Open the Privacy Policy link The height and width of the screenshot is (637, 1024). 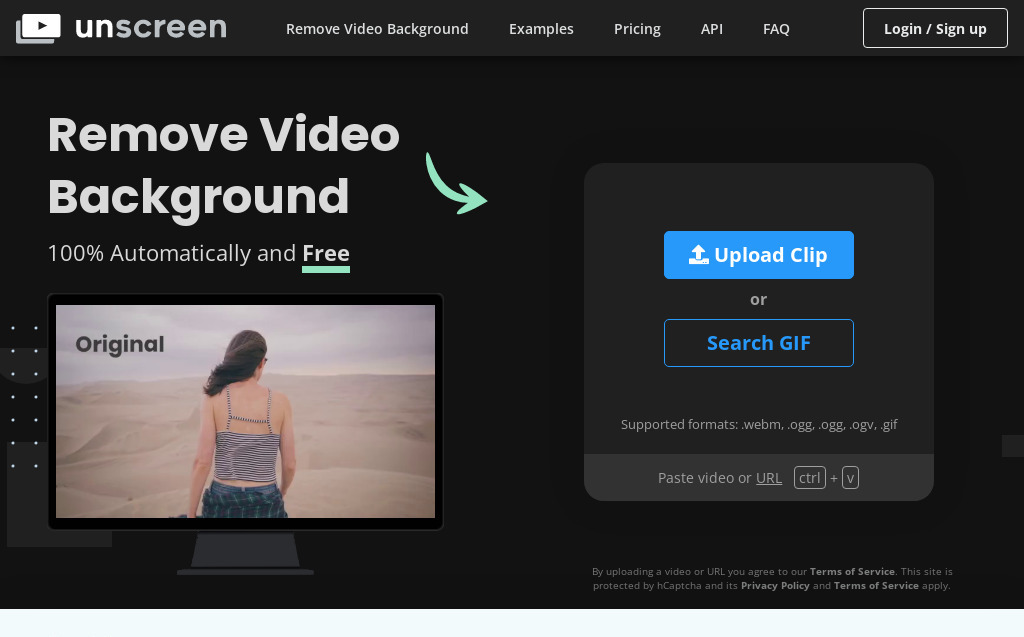pos(775,585)
